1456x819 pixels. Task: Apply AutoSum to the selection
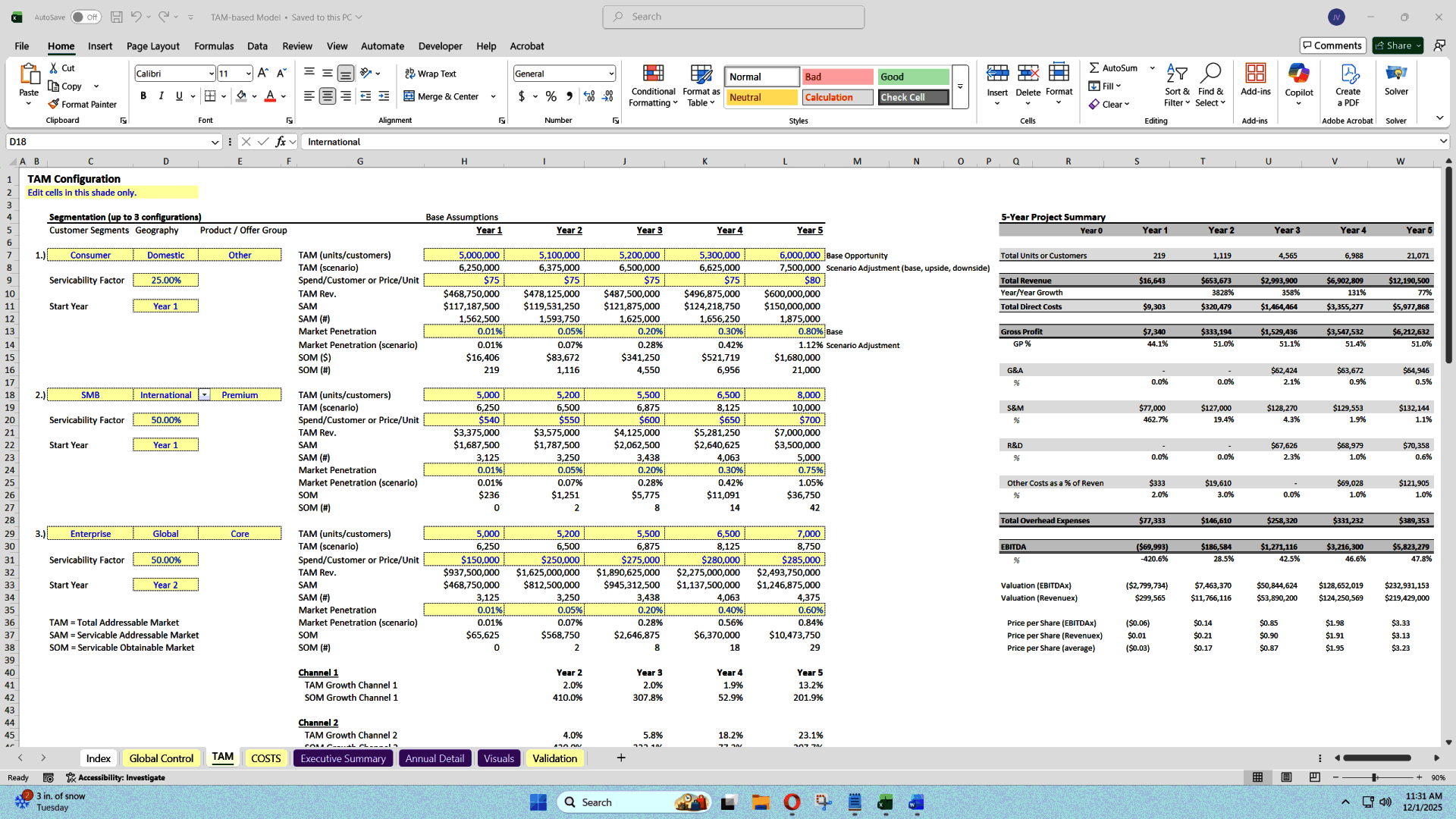[x=1113, y=67]
